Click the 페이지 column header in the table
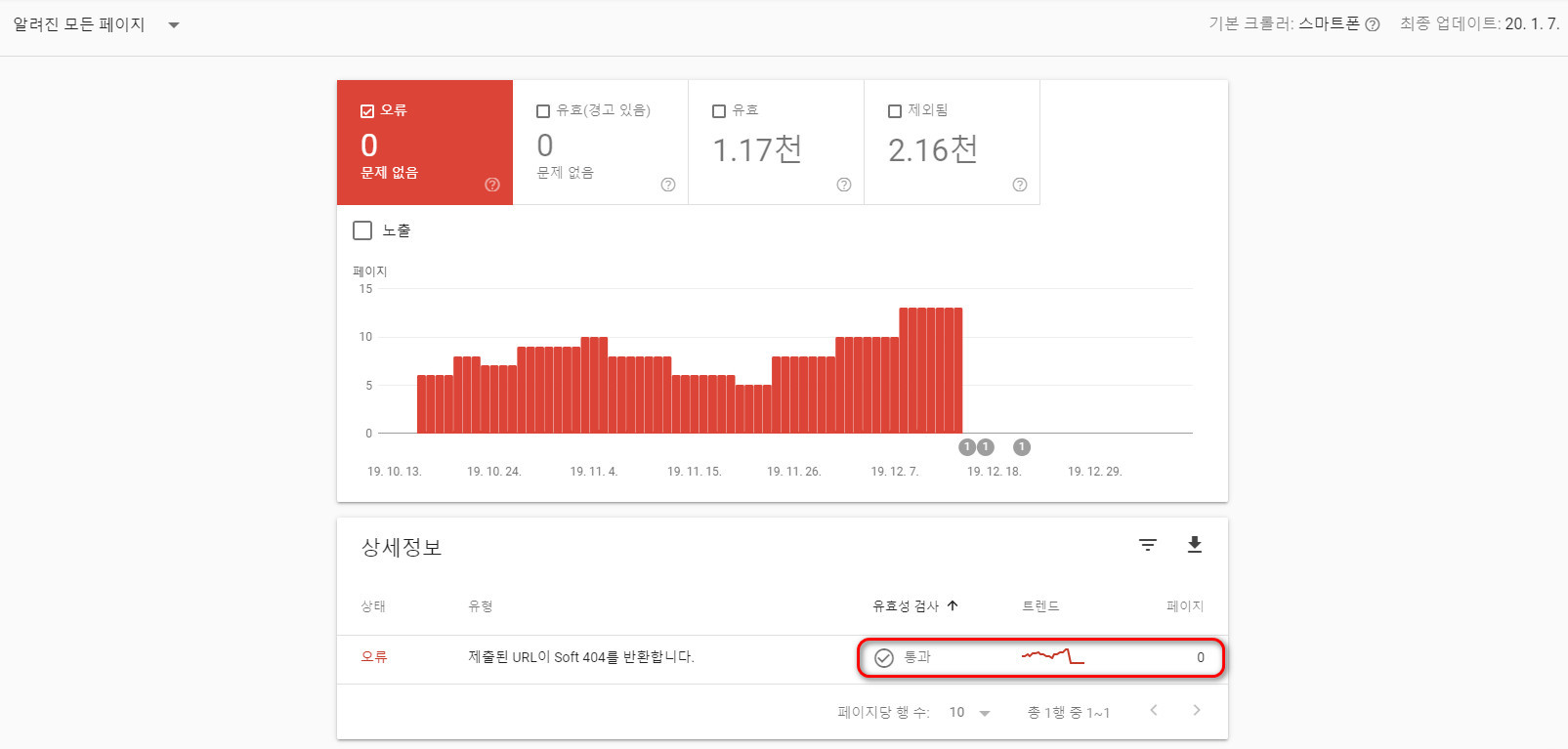 pyautogui.click(x=1185, y=606)
